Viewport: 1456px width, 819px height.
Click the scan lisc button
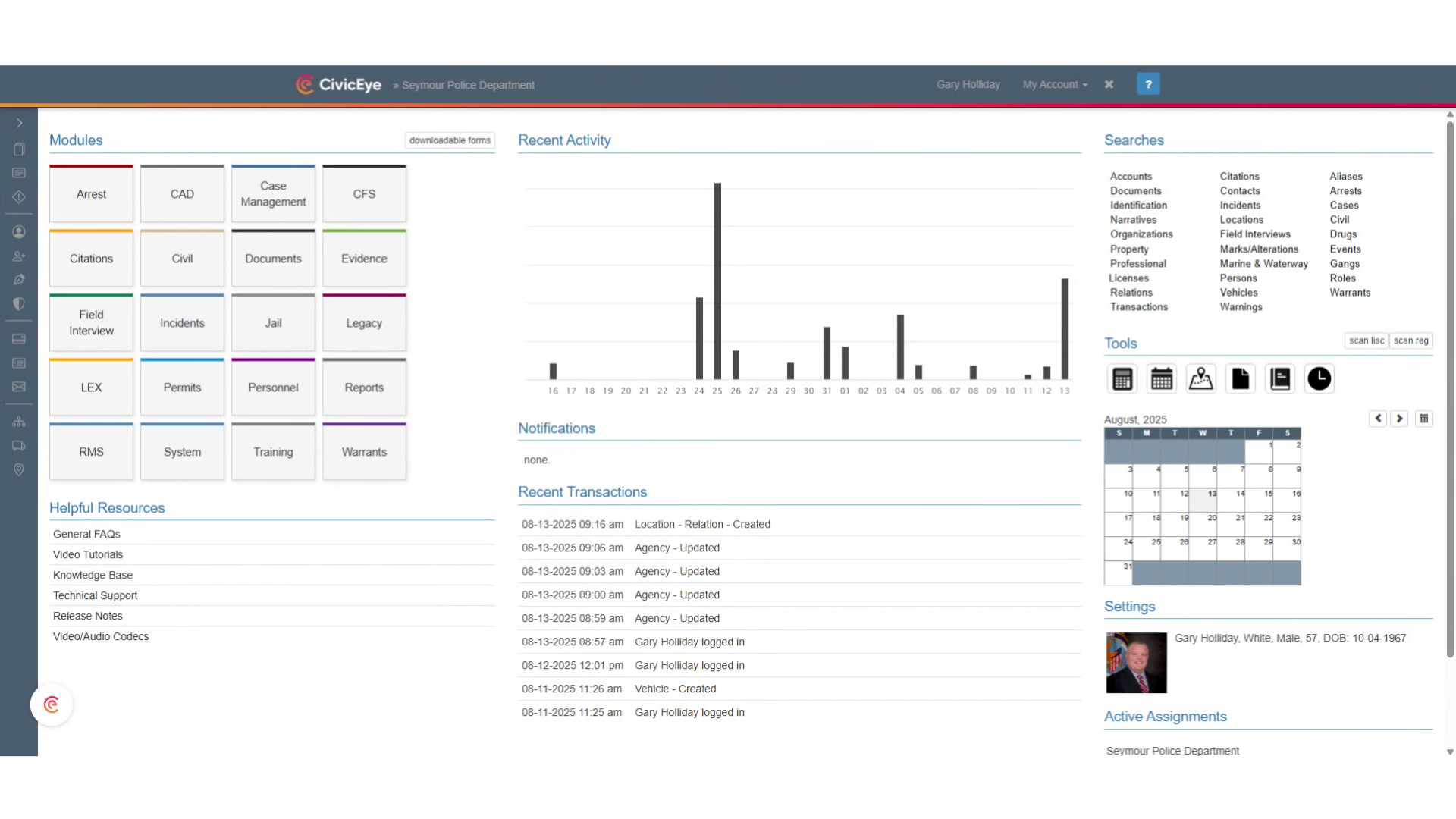coord(1367,340)
